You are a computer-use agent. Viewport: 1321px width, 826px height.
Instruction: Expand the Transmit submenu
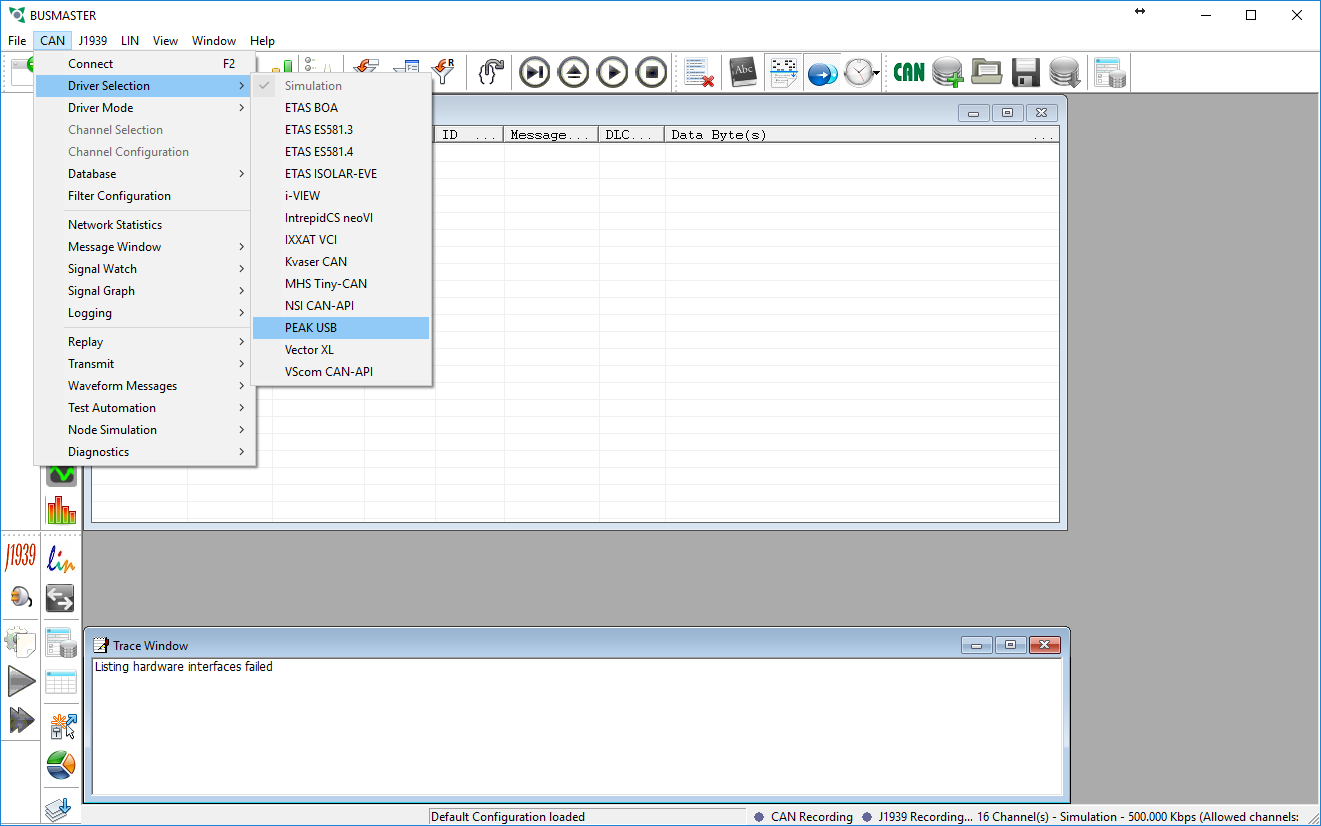(144, 364)
